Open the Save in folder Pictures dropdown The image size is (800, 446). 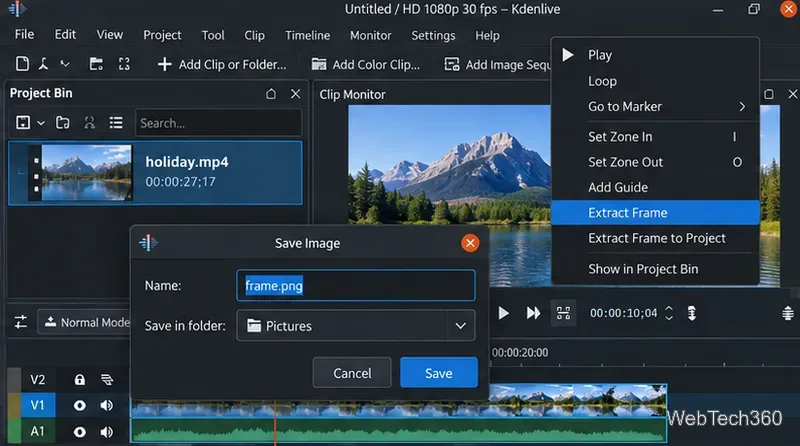coord(356,326)
